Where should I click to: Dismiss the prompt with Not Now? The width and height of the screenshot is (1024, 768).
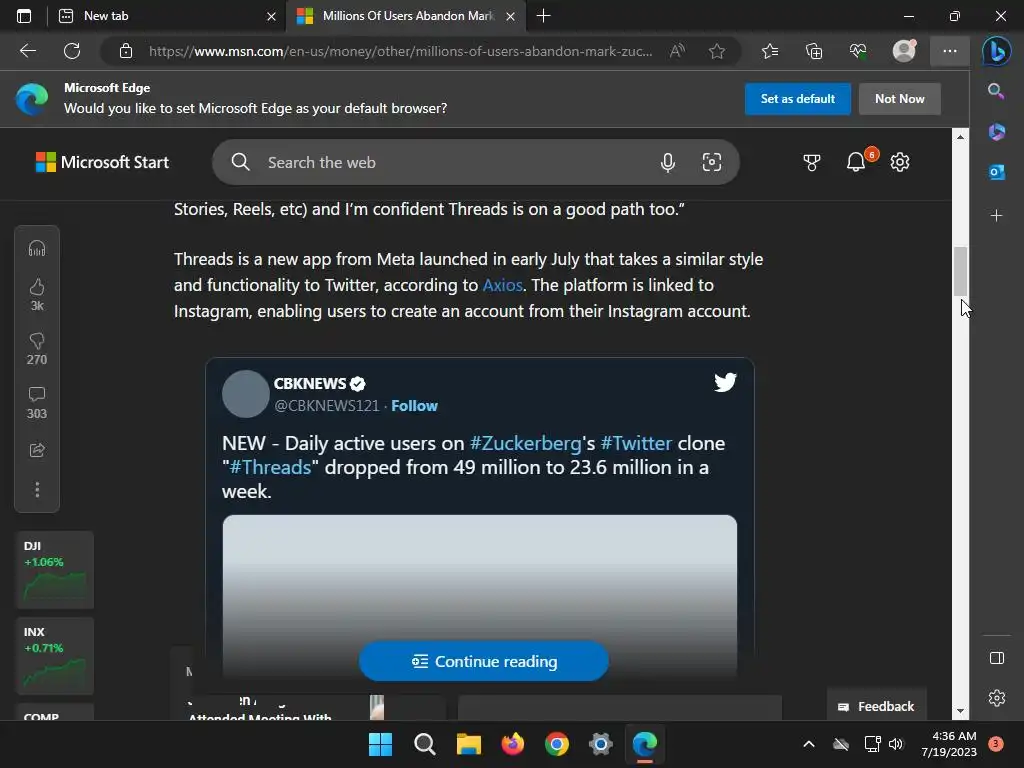point(899,99)
